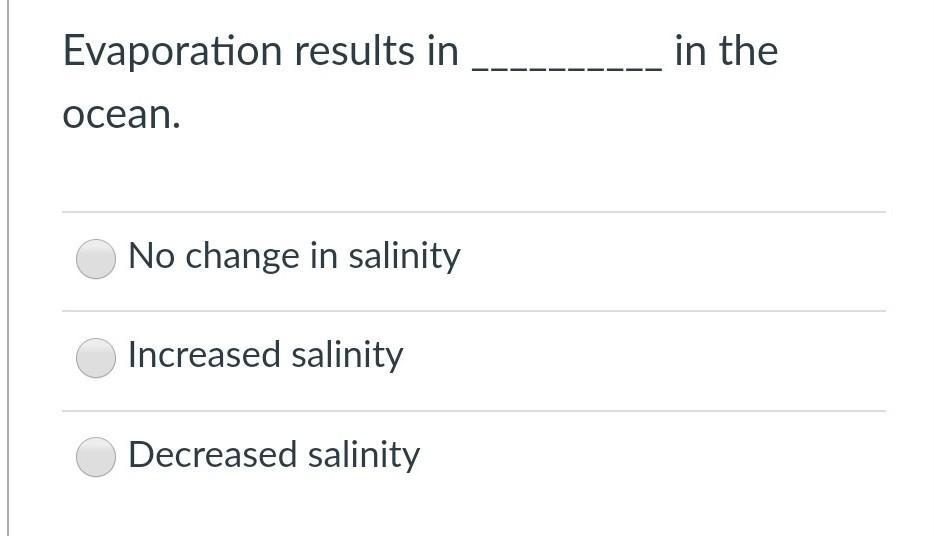934x536 pixels.
Task: Click the divider above "Increased salinity"
Action: (x=473, y=311)
